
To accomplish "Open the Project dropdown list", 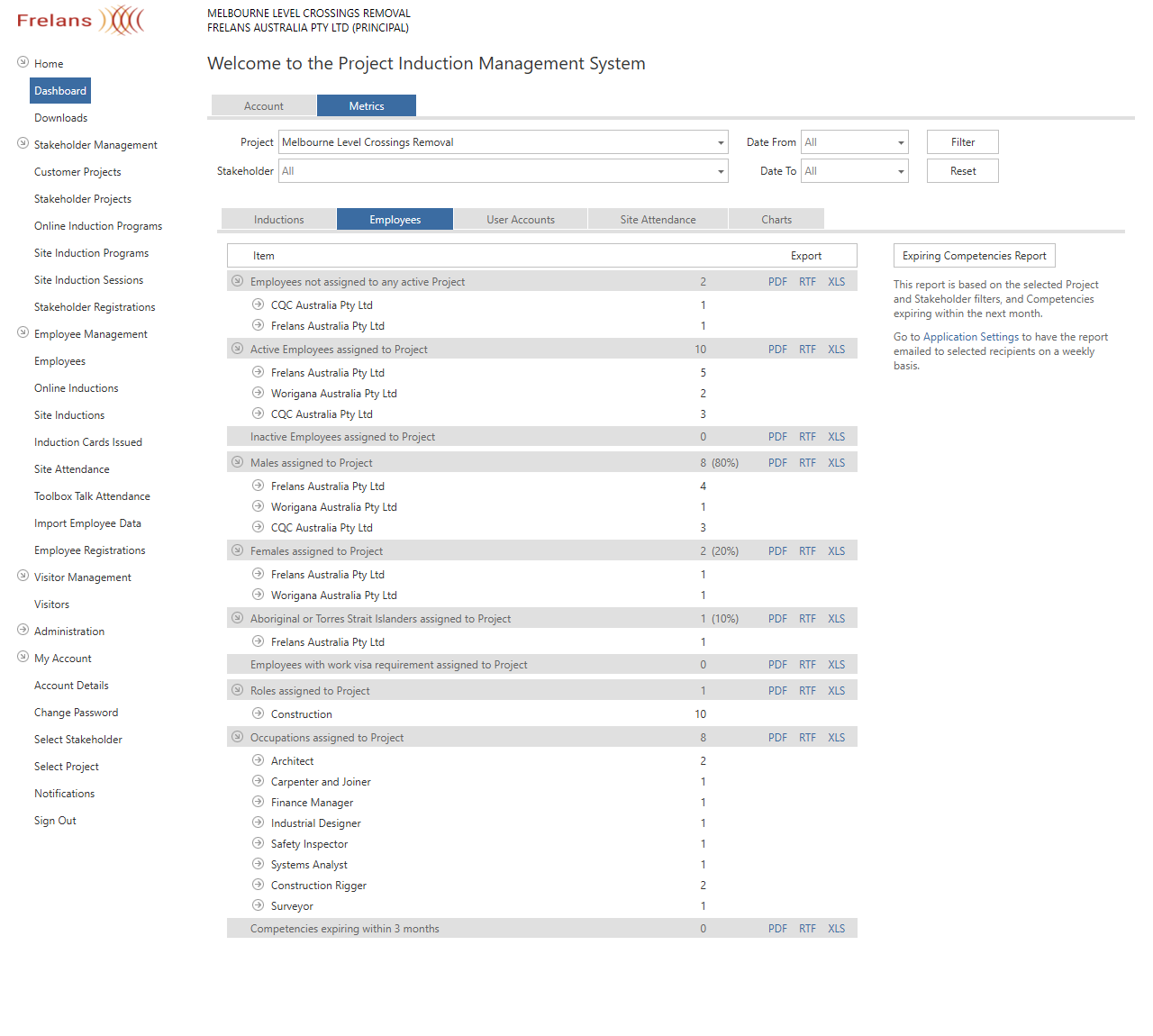I will tap(721, 142).
